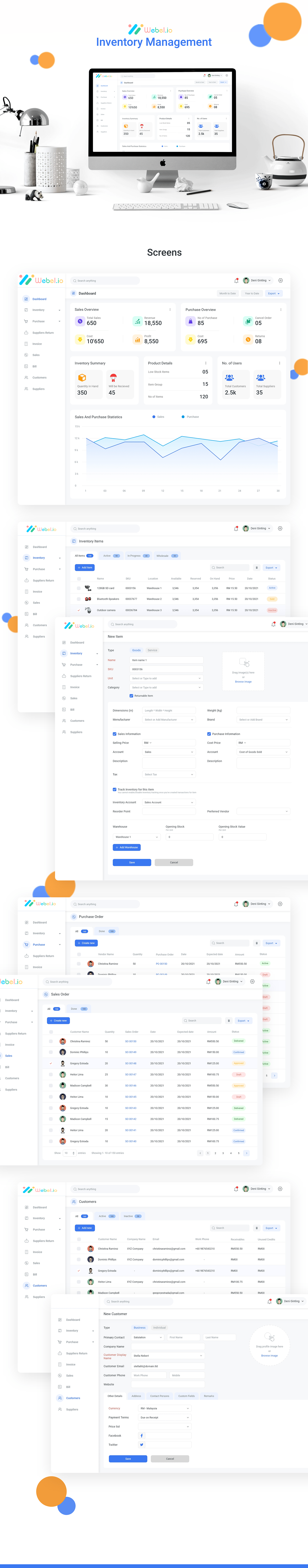The width and height of the screenshot is (308, 1568).
Task: Click Add Warehouse button
Action: tap(127, 847)
